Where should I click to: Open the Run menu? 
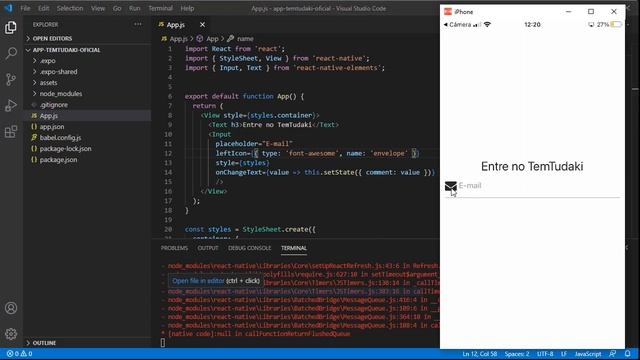134,8
